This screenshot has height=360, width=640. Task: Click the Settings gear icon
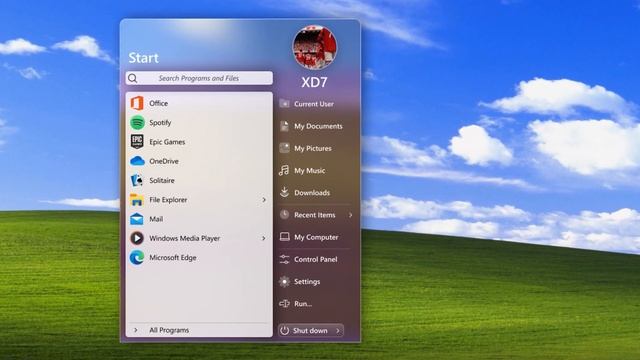coord(284,281)
